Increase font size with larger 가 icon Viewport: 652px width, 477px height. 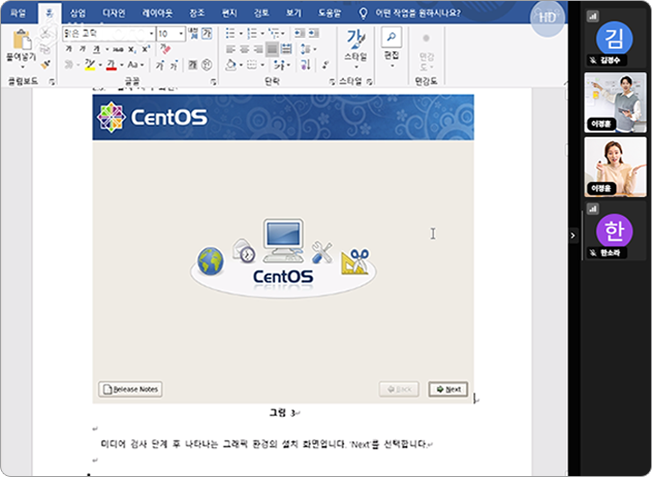tap(160, 65)
